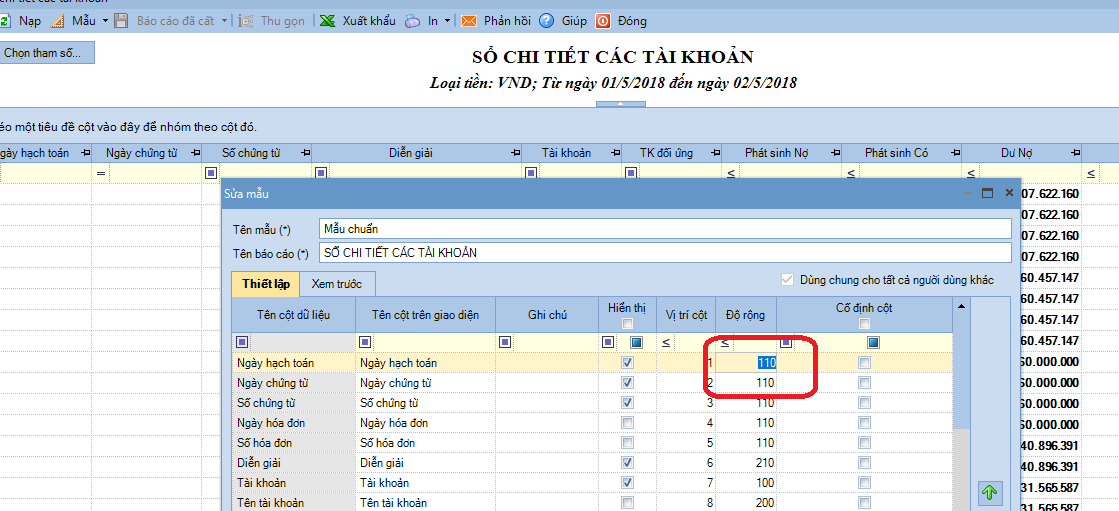The width and height of the screenshot is (1119, 511).
Task: Pin the Diễn giải column with its pin icon
Action: coord(515,153)
